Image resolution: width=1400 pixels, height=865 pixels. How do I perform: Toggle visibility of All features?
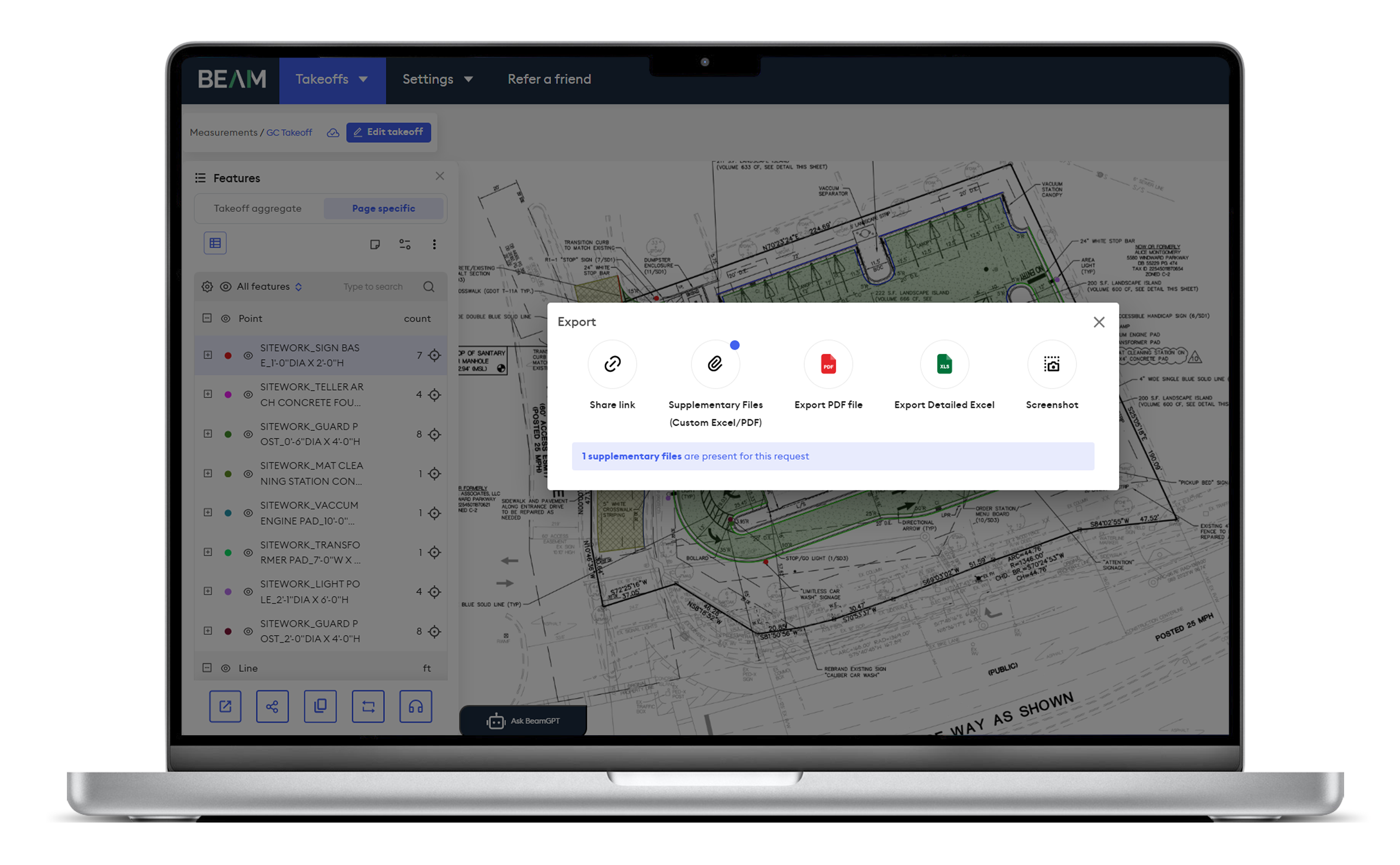(x=225, y=286)
